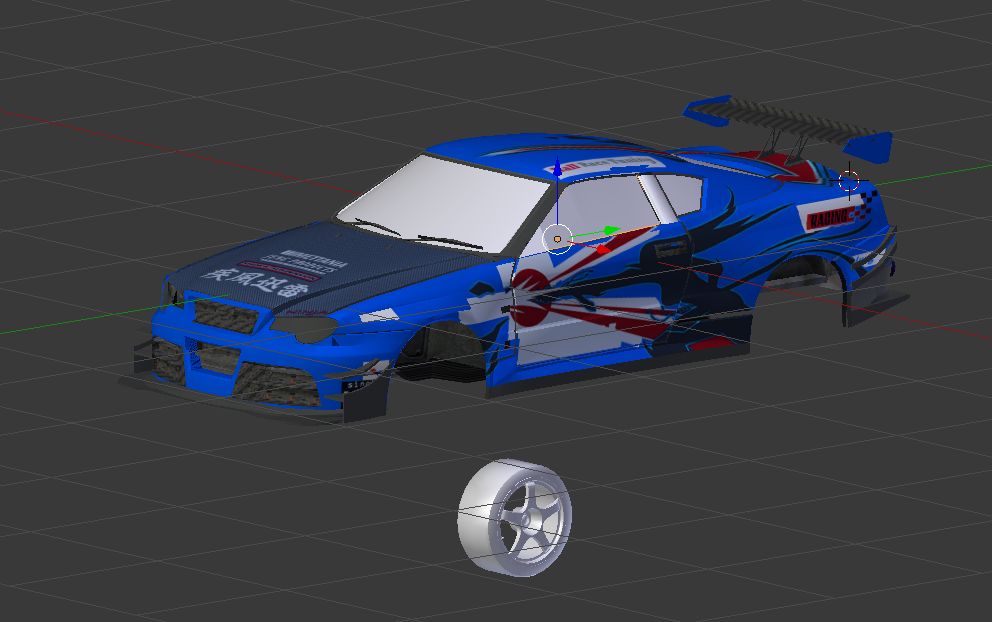
Task: Click the green Y-axis gizmo arrow
Action: [x=611, y=231]
